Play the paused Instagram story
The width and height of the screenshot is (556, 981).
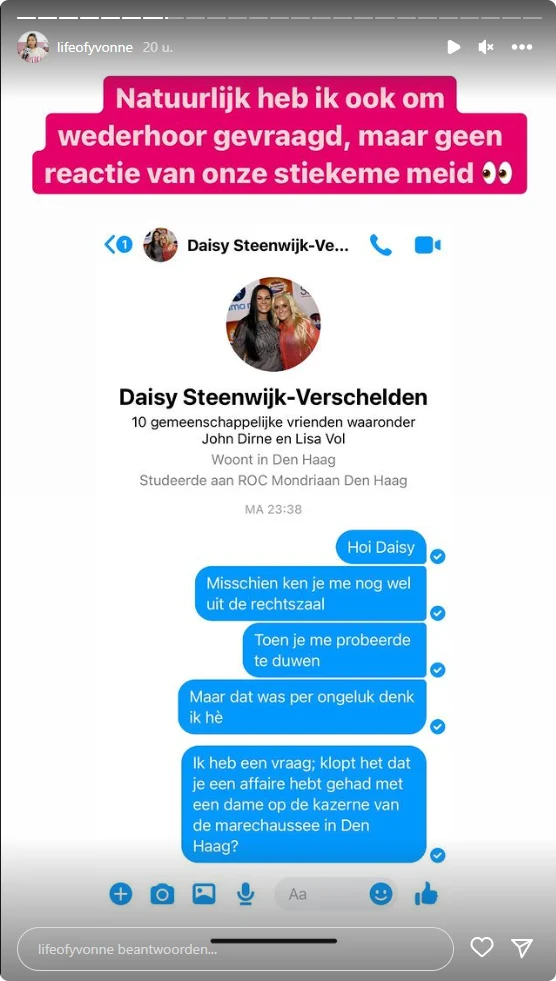[x=453, y=47]
